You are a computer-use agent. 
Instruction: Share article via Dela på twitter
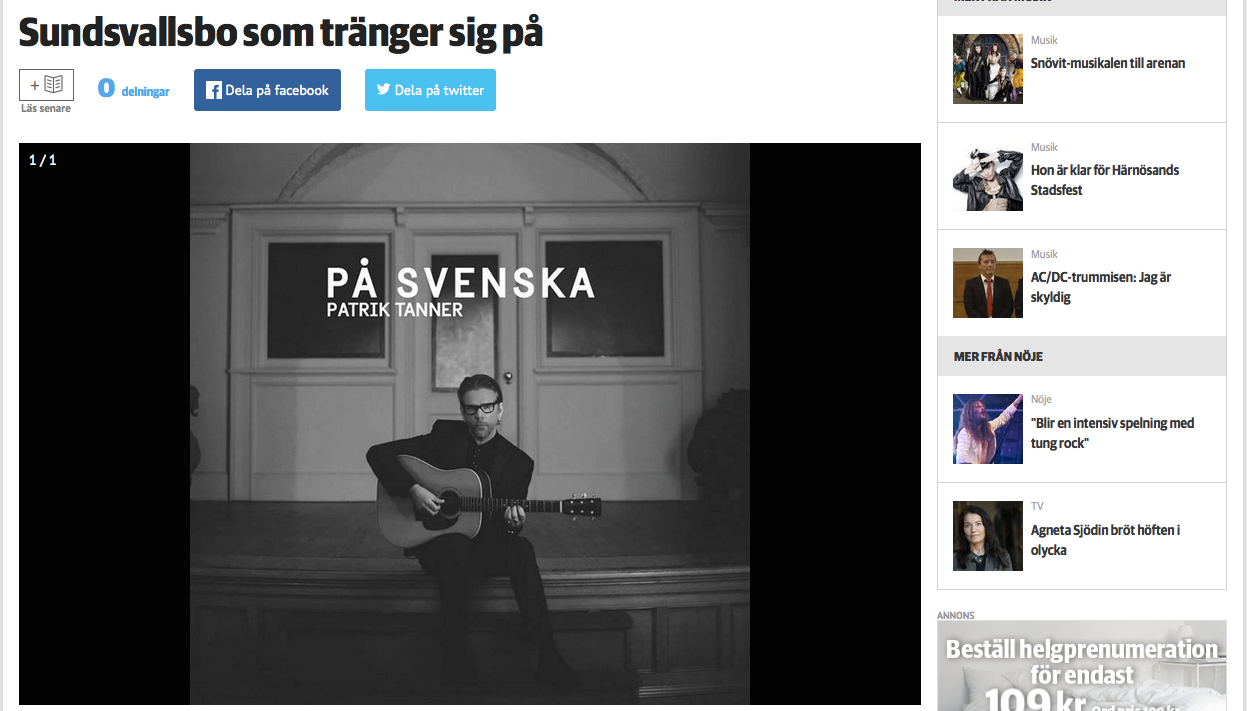pyautogui.click(x=430, y=90)
